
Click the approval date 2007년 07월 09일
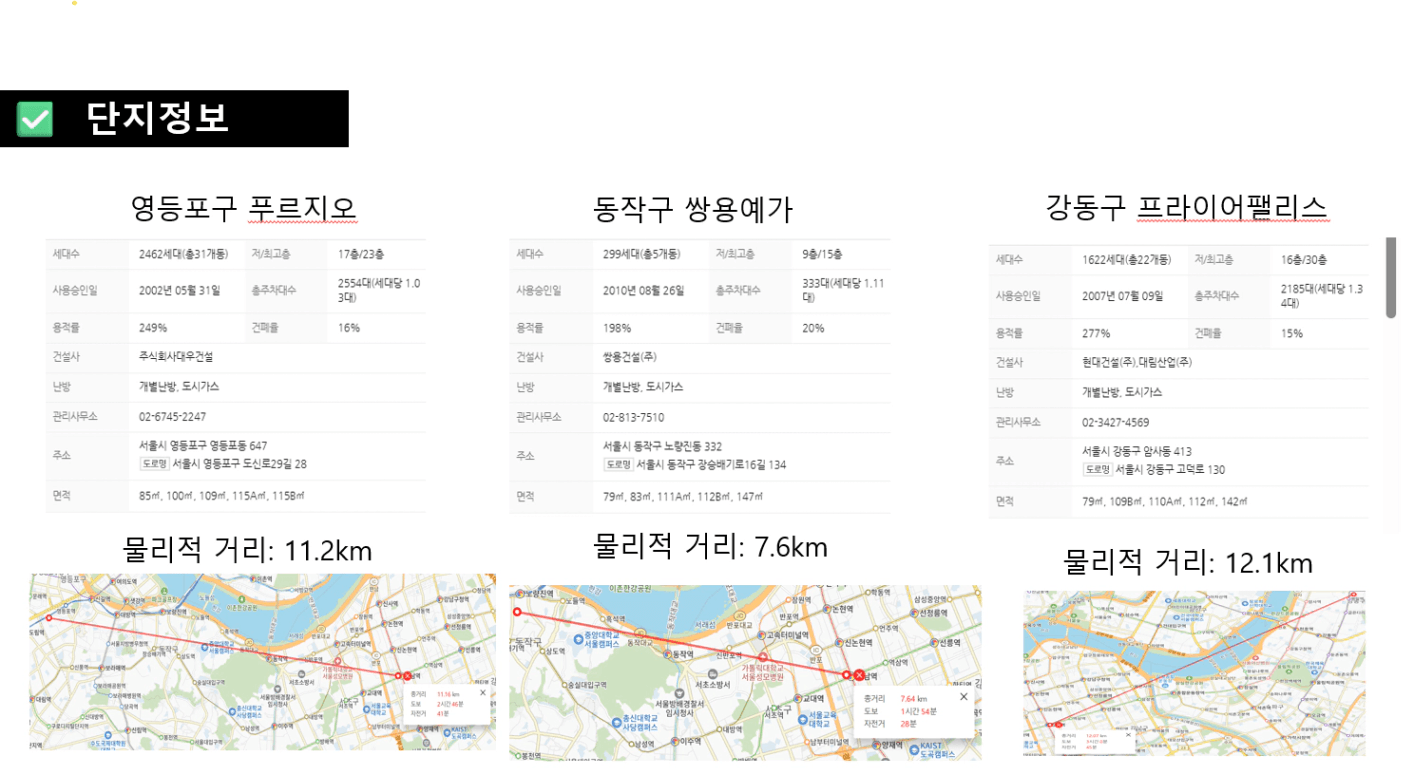coord(1123,296)
